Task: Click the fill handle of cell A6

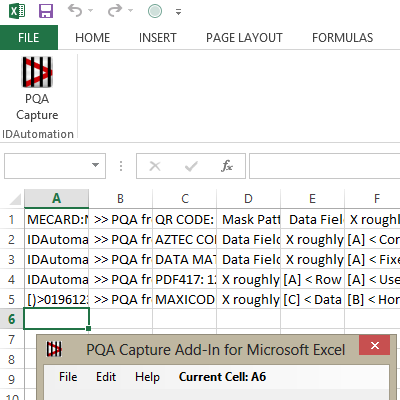Action: coord(88,329)
